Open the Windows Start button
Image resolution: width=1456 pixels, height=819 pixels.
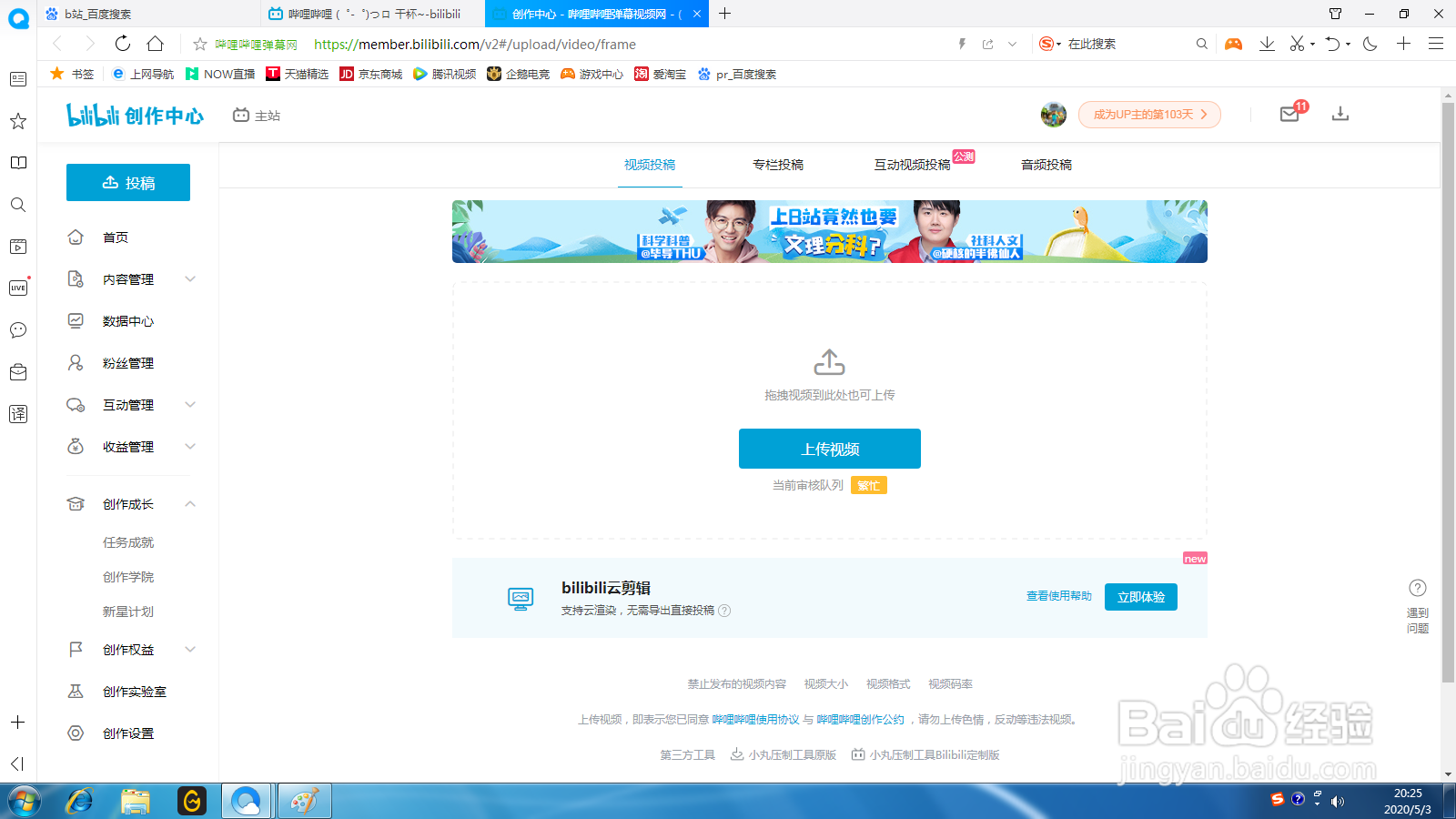(x=25, y=801)
